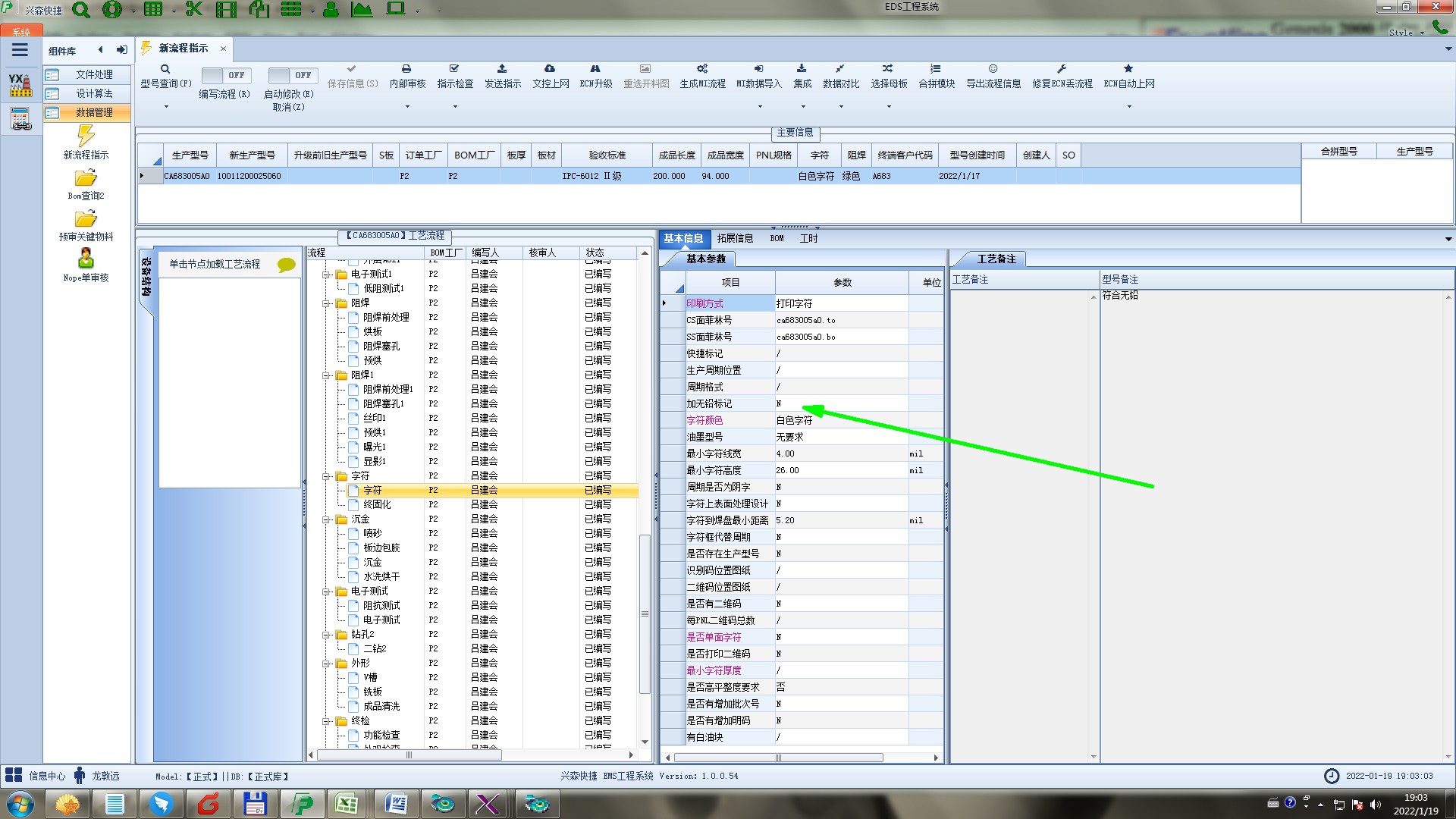
Task: Open dropdown arrow under 型号查询
Action: (166, 107)
